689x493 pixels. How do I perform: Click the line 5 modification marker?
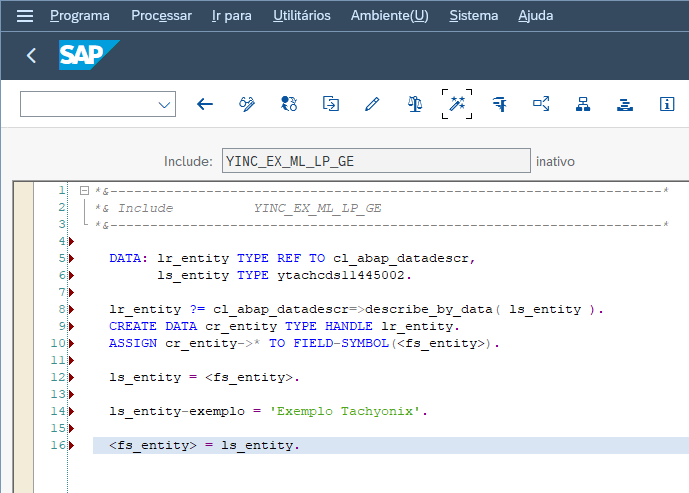click(x=72, y=258)
